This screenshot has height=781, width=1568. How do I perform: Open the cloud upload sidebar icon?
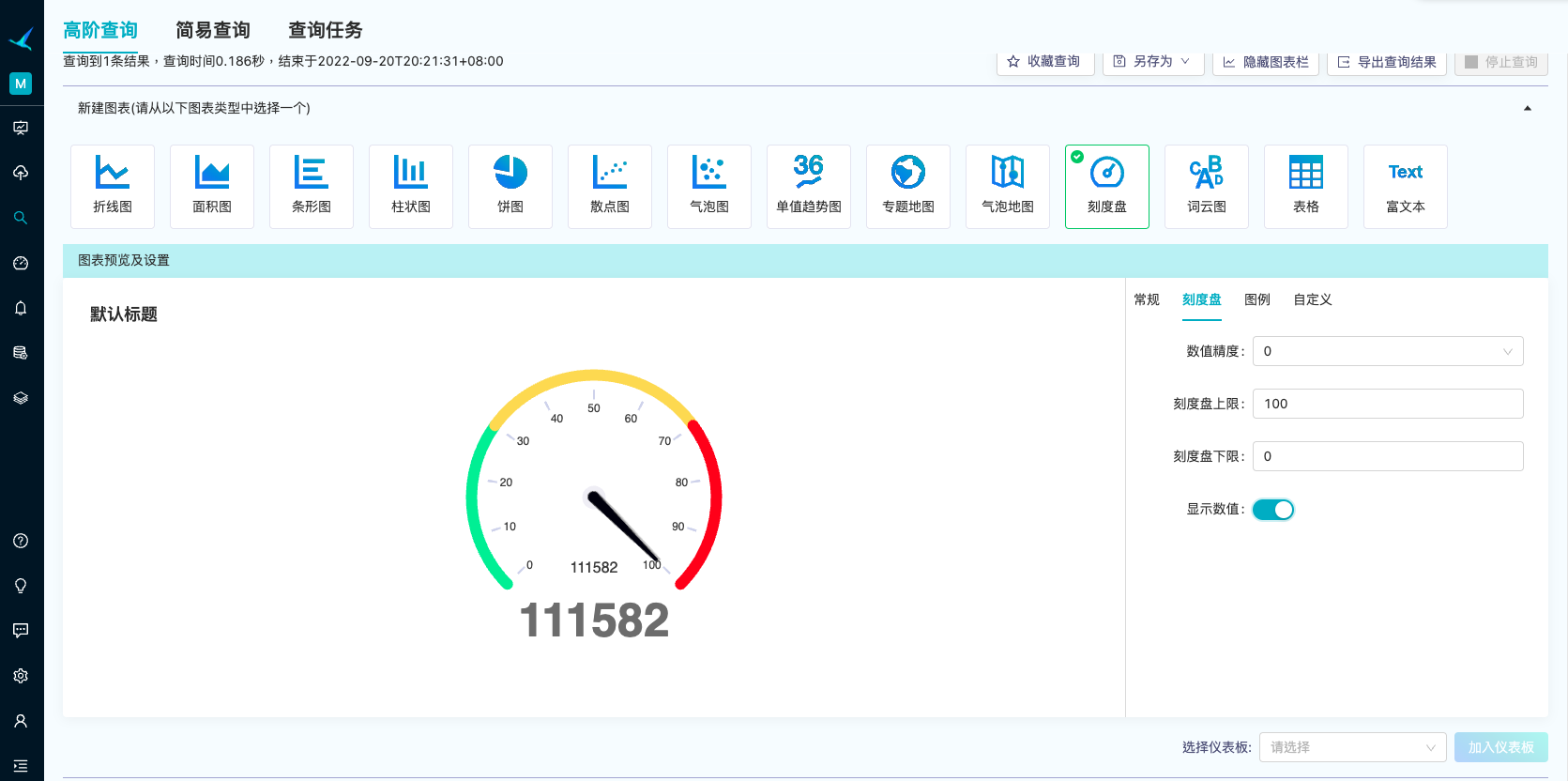21,173
